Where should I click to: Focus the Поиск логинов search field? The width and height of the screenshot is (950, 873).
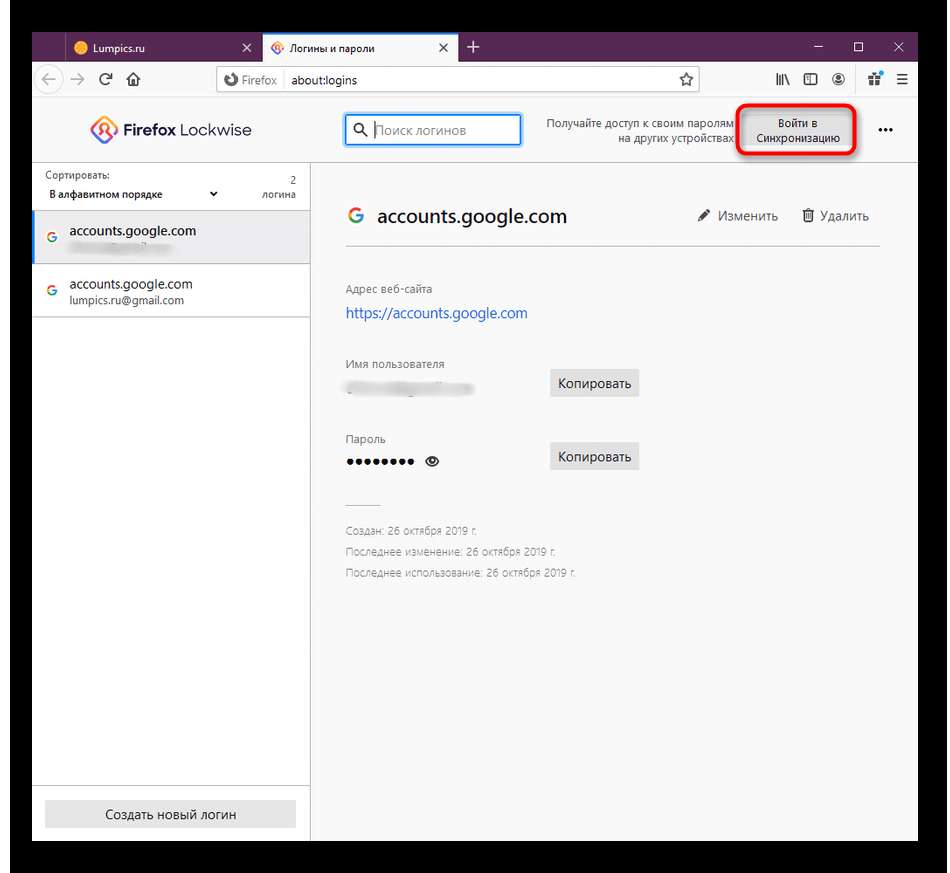pyautogui.click(x=433, y=130)
